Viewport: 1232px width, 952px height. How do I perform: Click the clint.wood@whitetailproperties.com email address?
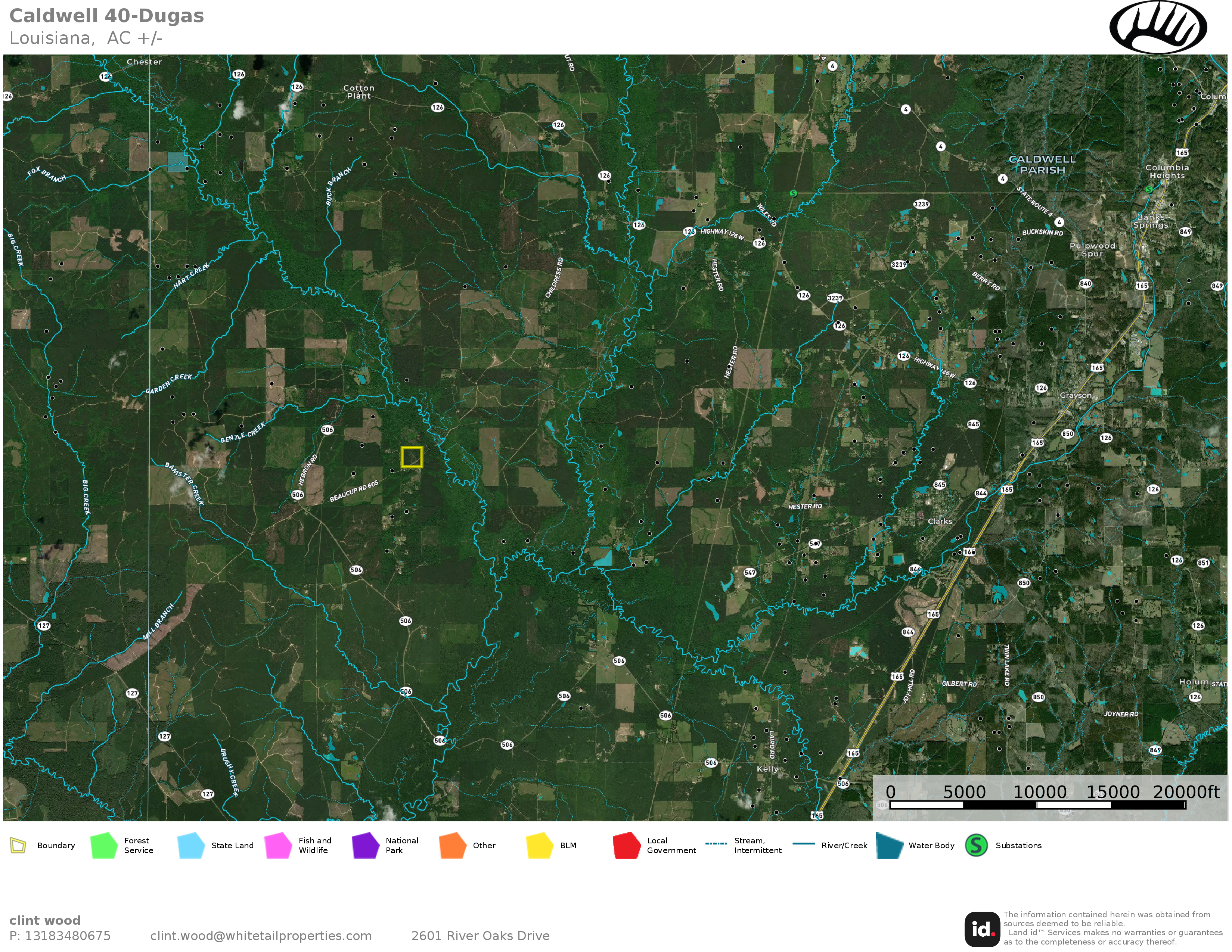[261, 936]
